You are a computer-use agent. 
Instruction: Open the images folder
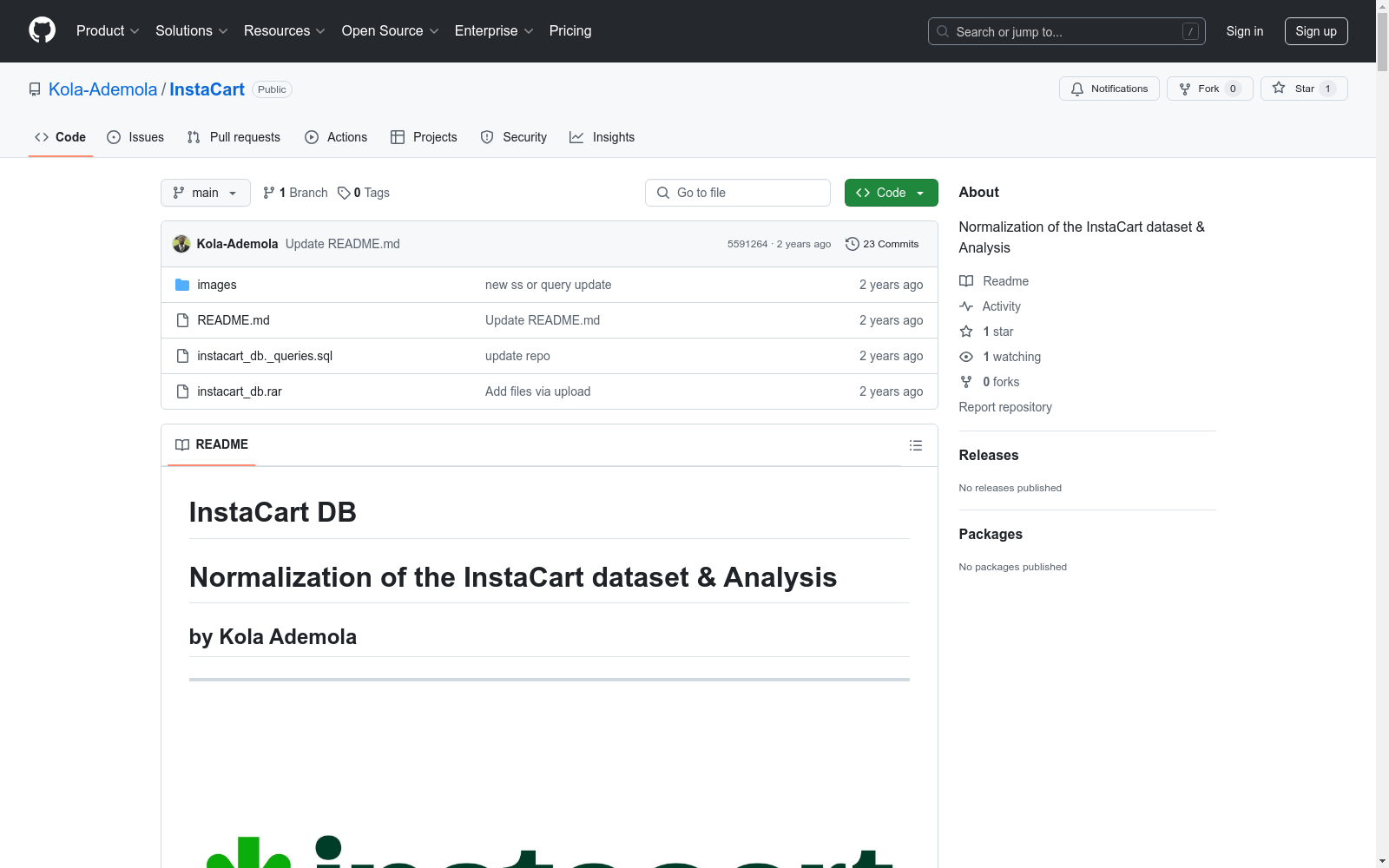tap(217, 285)
